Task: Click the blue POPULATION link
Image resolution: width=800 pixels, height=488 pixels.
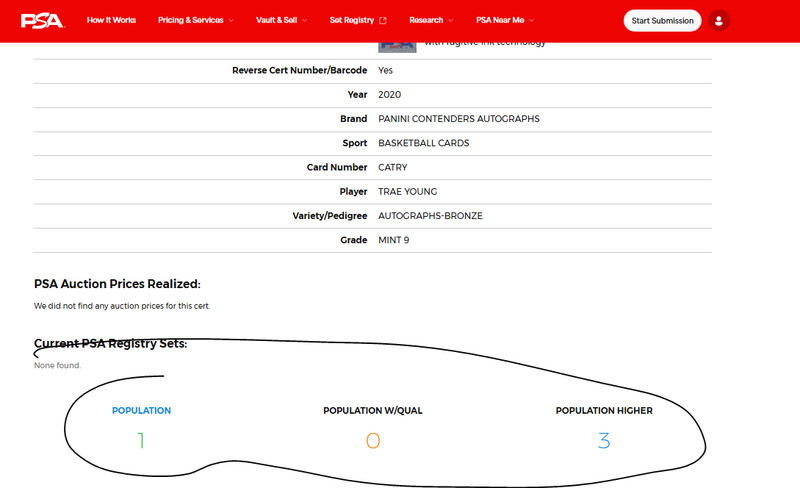Action: point(141,410)
